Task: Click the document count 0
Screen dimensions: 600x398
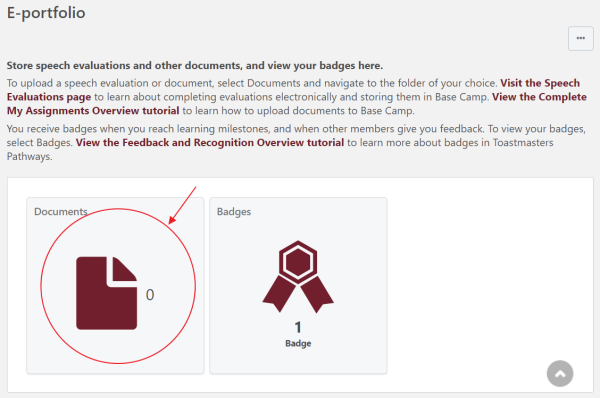Action: click(x=150, y=295)
